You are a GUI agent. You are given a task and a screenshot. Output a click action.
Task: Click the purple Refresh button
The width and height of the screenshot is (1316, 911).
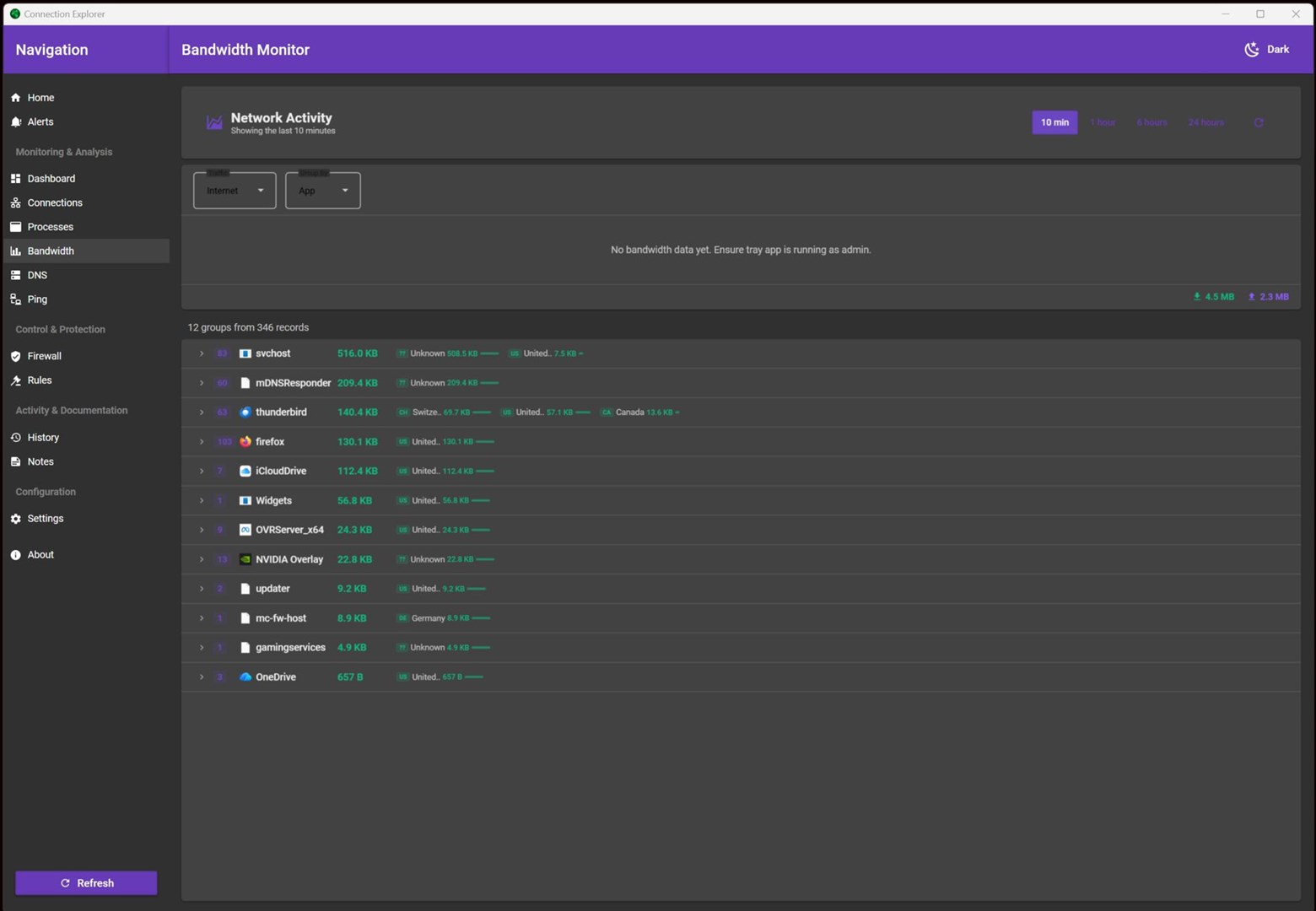click(86, 883)
